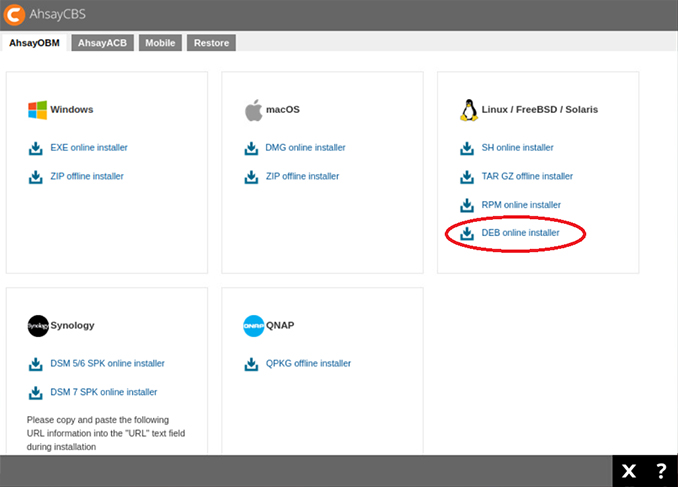Click the Synology logo icon
Screen dimensions: 678x487
click(38, 326)
